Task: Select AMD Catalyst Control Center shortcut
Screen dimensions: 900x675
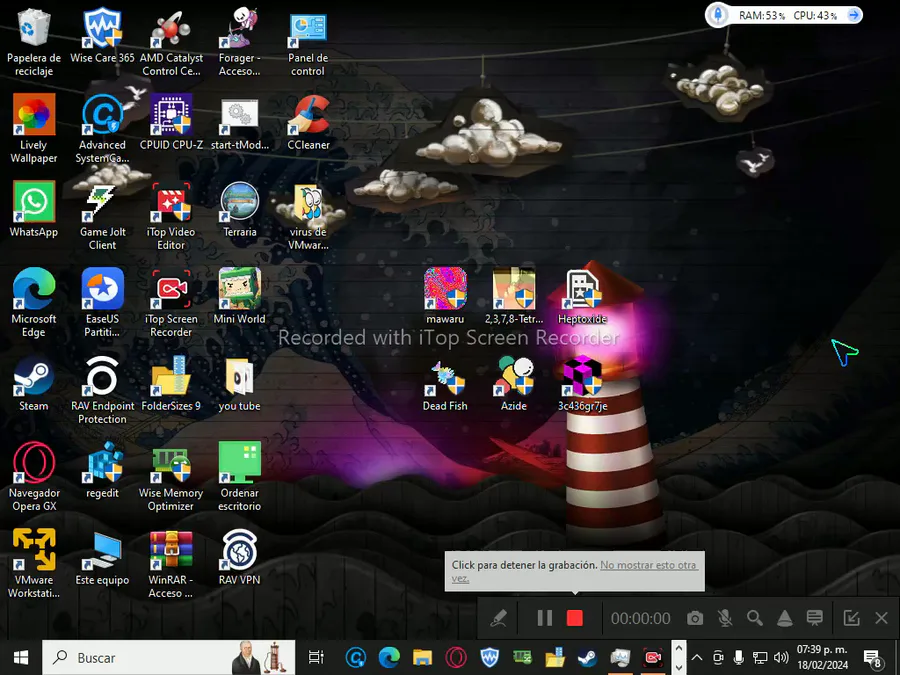Action: pyautogui.click(x=171, y=42)
